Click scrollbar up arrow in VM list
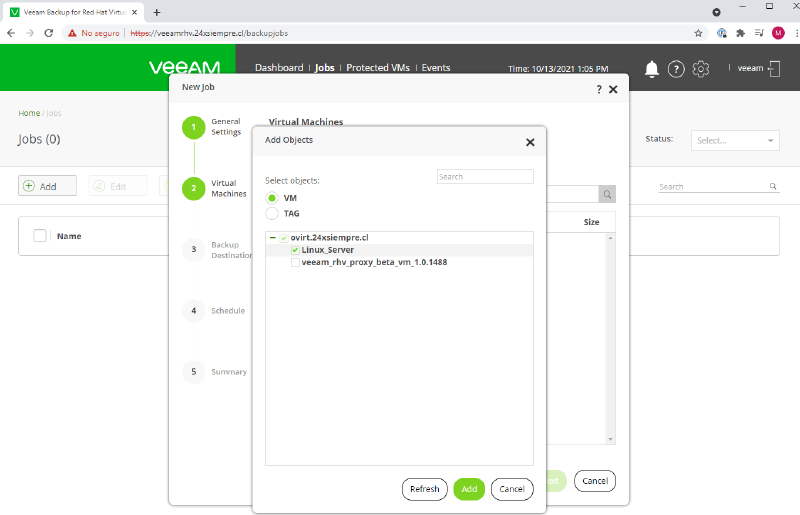800x515 pixels. click(610, 238)
